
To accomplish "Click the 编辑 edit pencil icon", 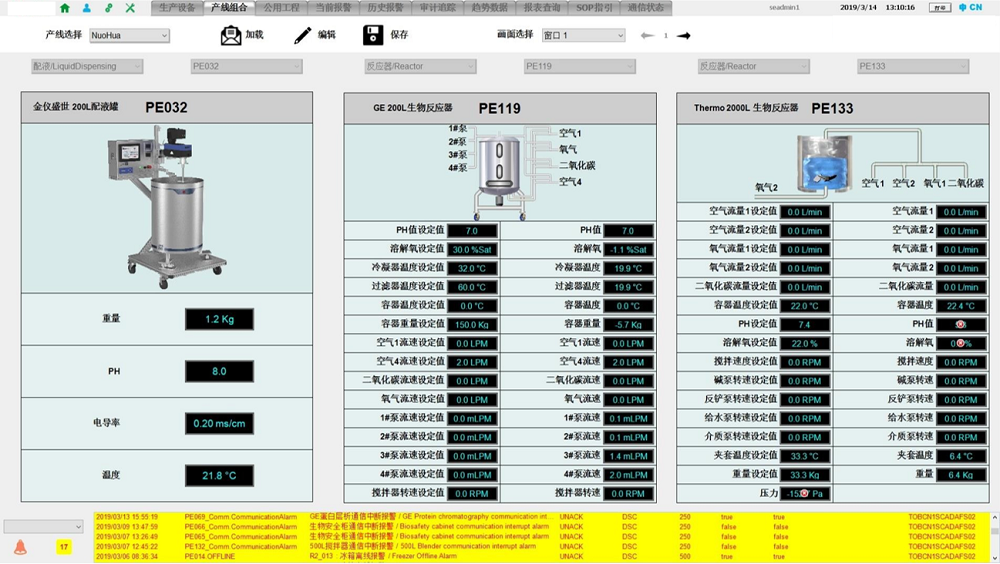I will coord(303,35).
